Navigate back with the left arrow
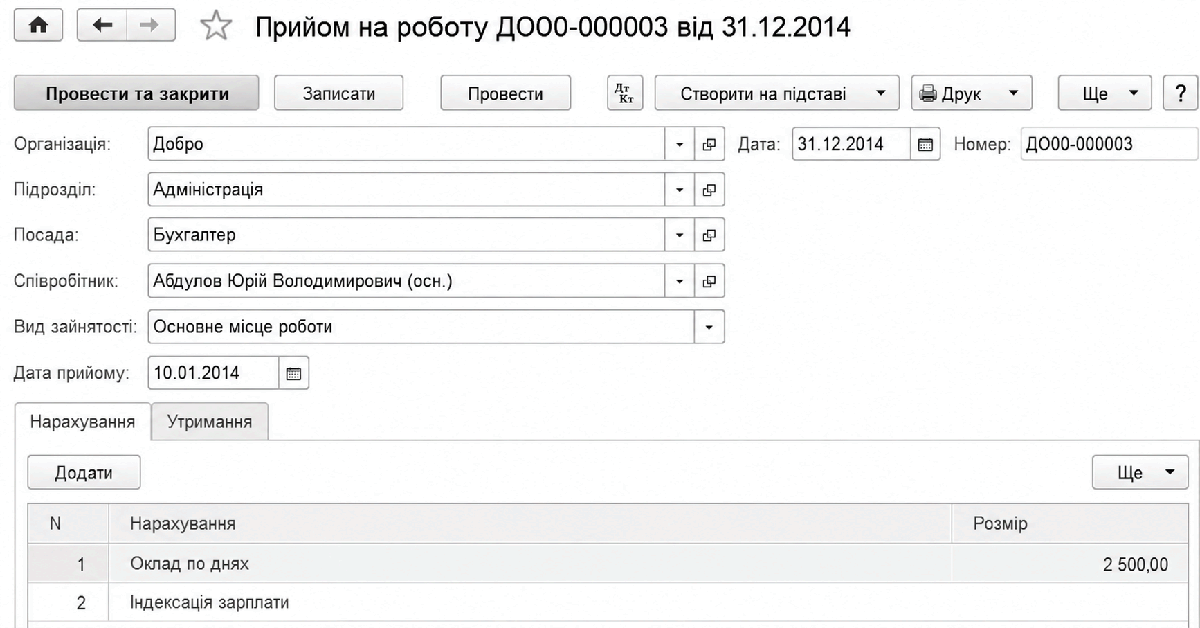Screen dimensions: 1200x628 (102, 27)
